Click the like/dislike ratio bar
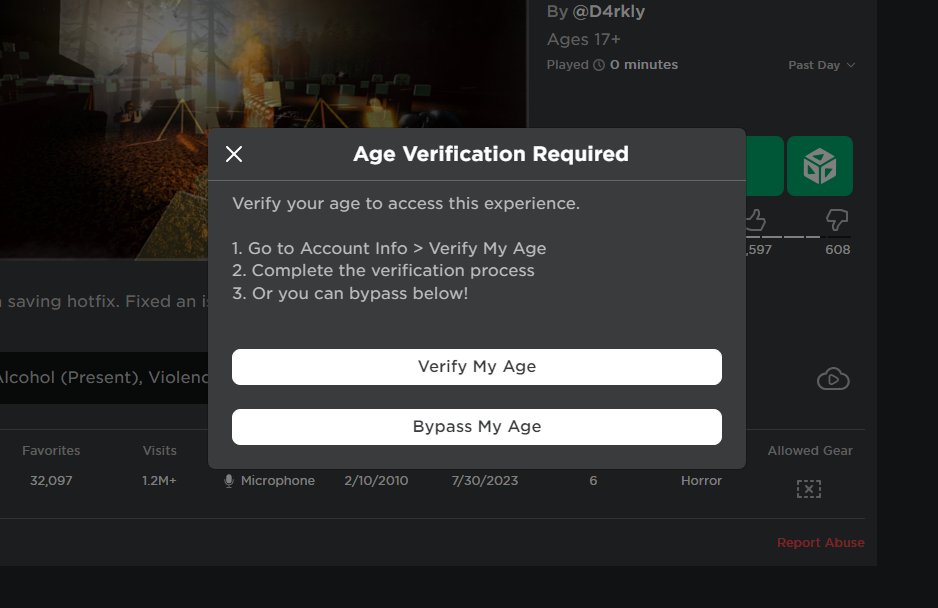This screenshot has height=608, width=938. [797, 237]
